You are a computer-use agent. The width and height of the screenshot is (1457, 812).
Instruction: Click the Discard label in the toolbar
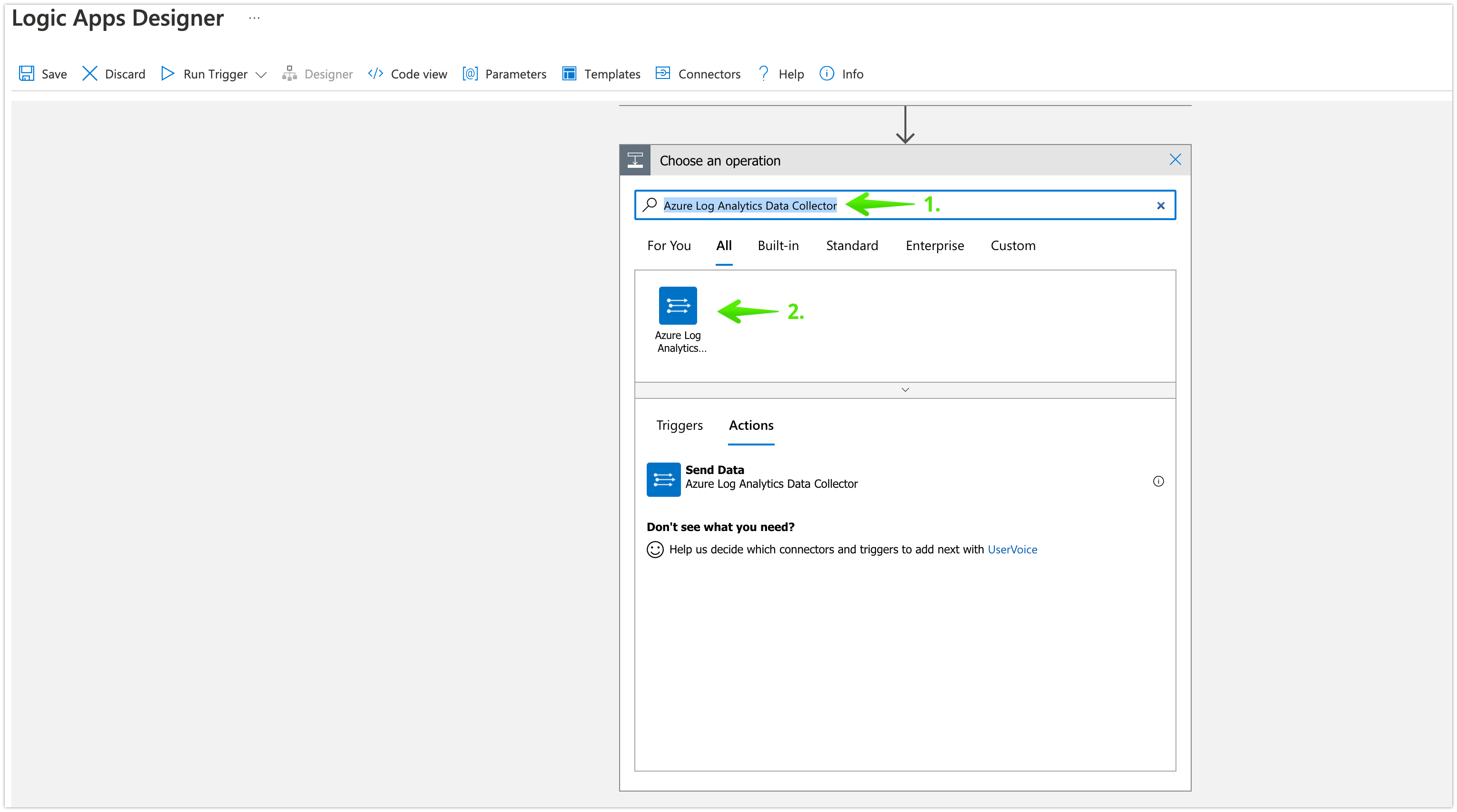[125, 74]
